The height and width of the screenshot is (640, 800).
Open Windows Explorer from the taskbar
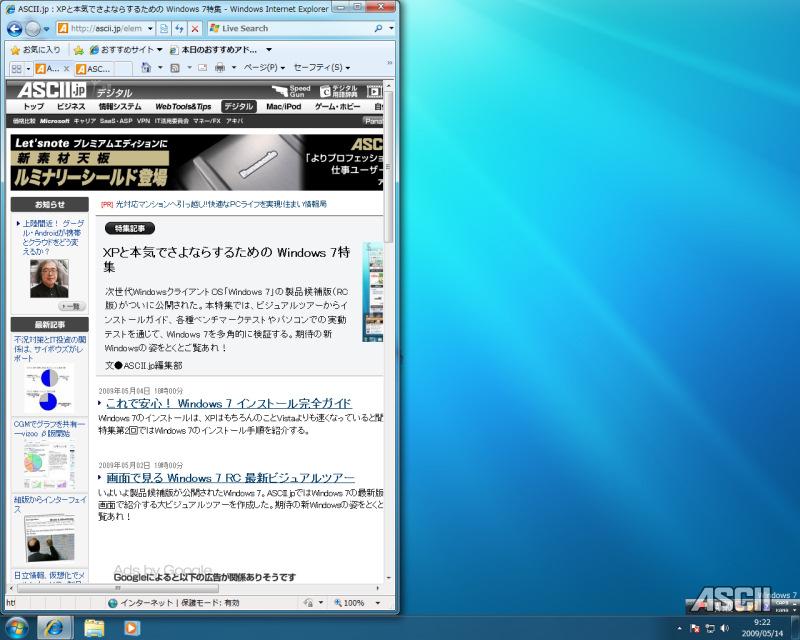[95, 627]
